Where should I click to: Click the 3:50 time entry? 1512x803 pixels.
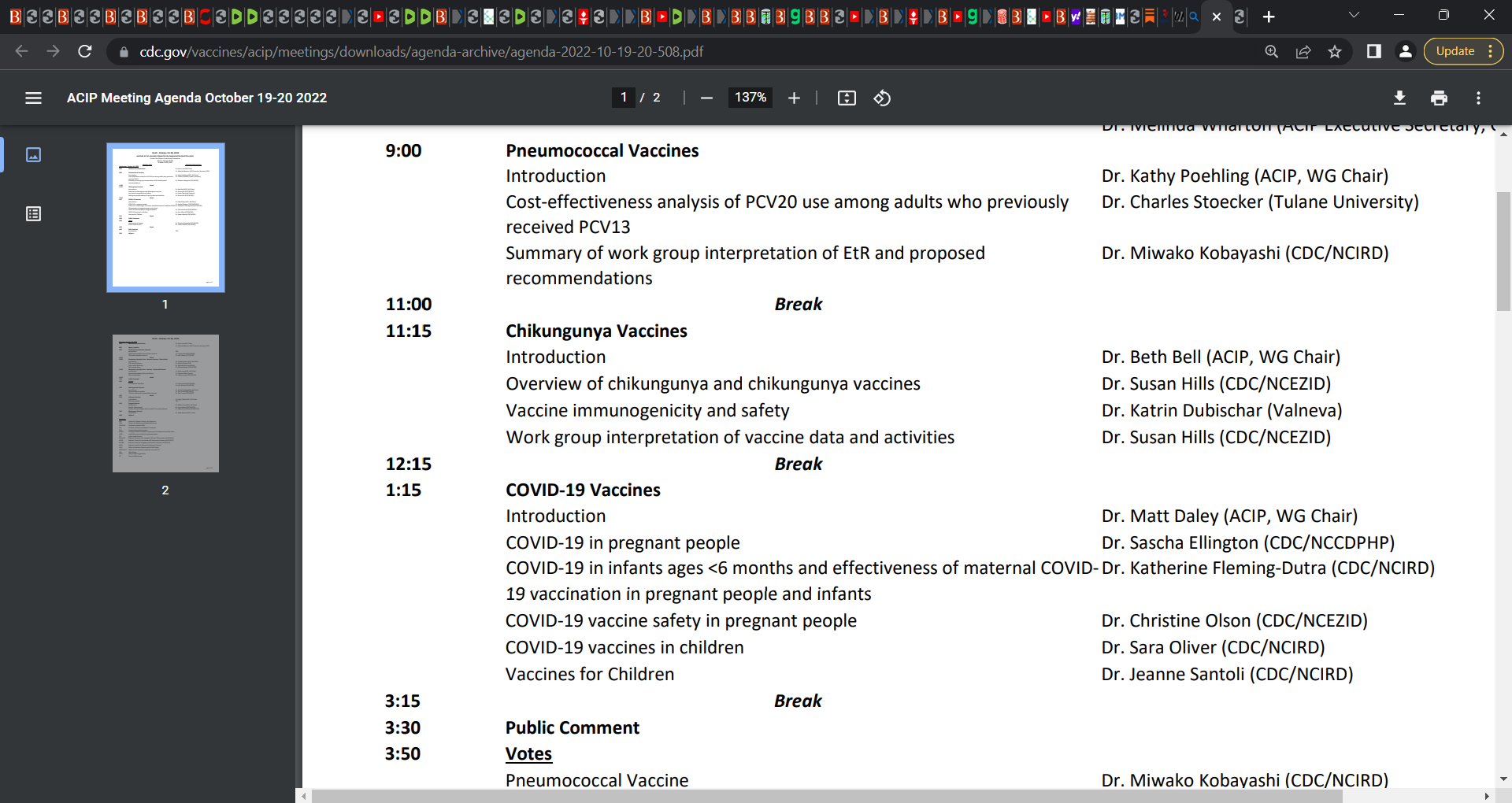point(402,754)
